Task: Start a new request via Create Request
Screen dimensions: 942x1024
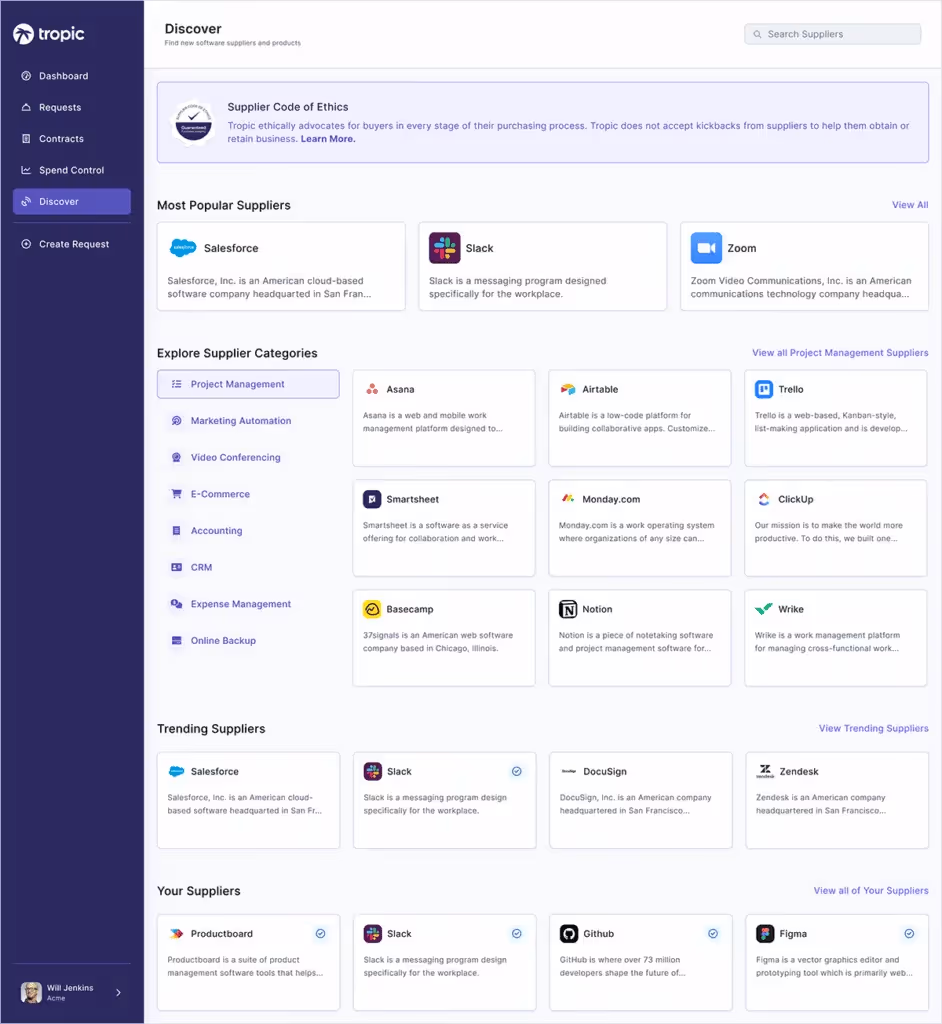Action: click(72, 244)
